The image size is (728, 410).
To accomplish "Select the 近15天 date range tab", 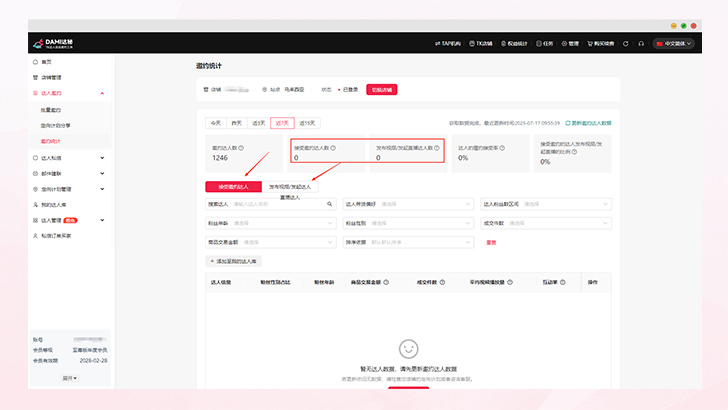I will 307,123.
